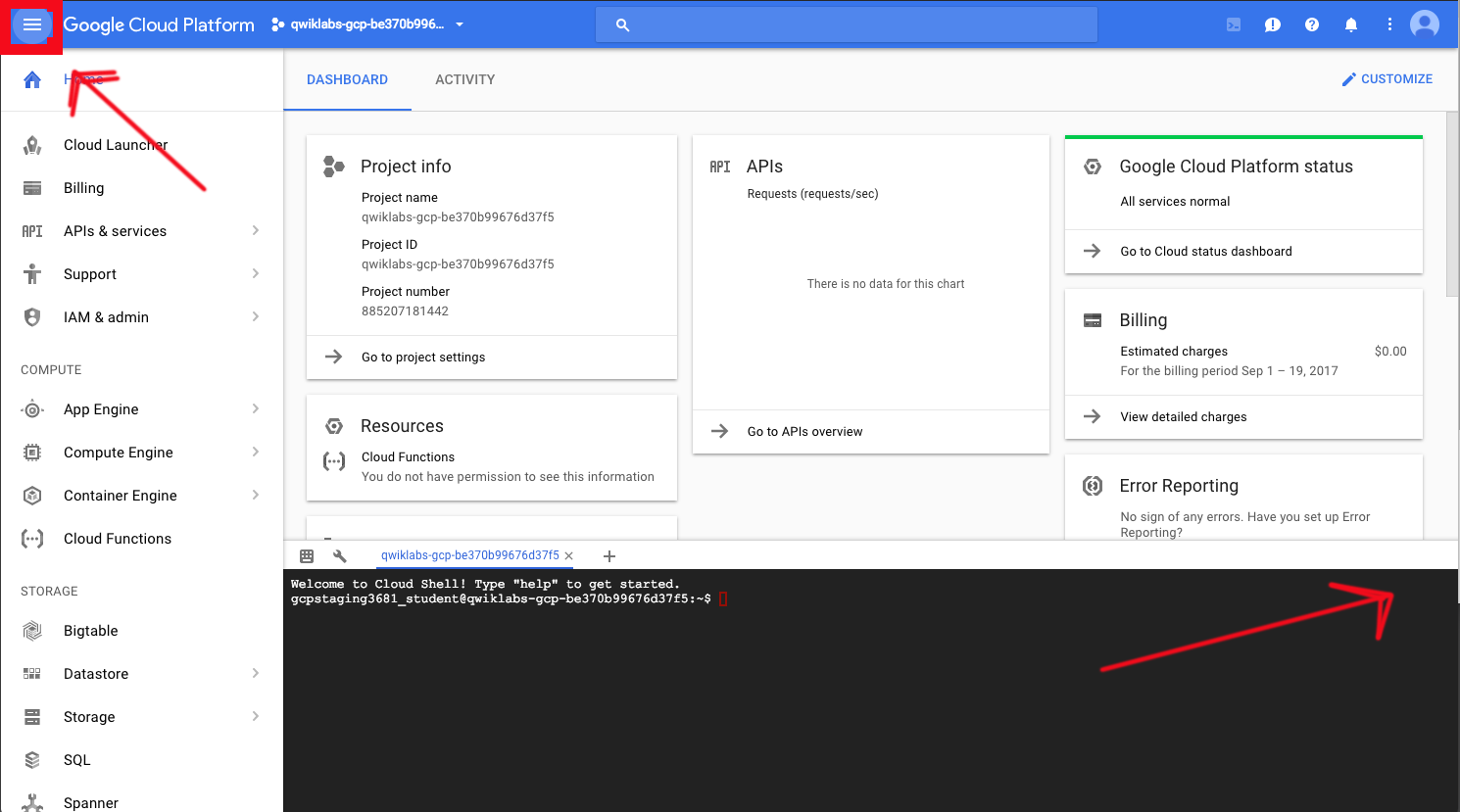Click the Datastore grid icon

pyautogui.click(x=32, y=674)
